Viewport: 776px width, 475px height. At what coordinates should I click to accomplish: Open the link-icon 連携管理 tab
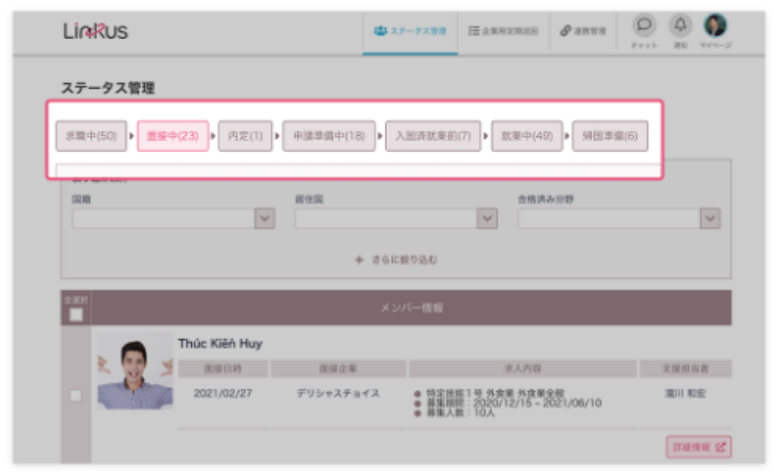(x=583, y=31)
